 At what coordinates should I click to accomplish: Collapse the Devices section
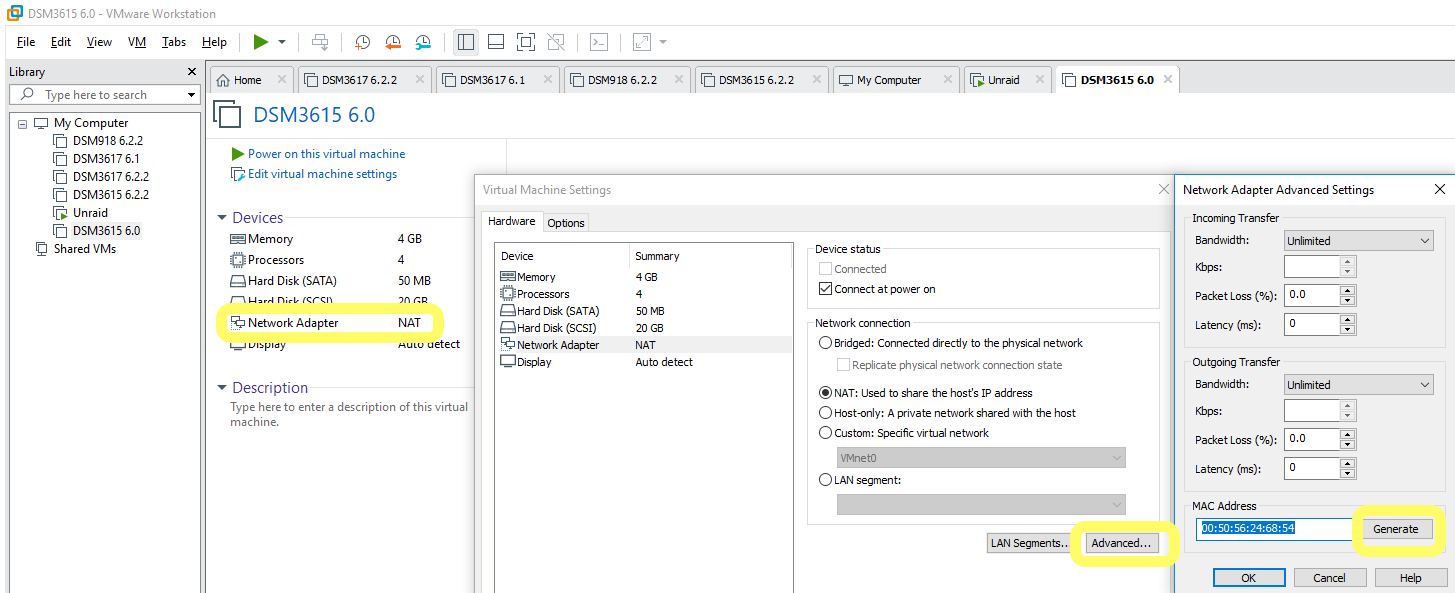click(x=222, y=218)
